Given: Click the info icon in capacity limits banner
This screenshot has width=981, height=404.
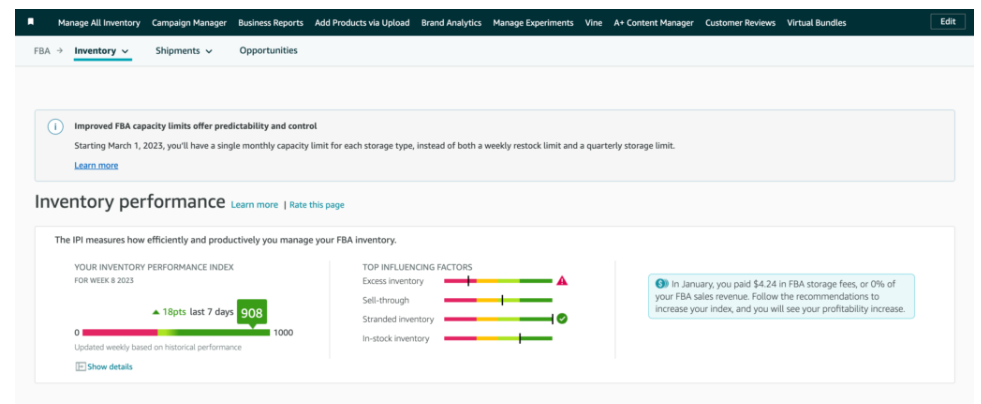Looking at the screenshot, I should click(56, 127).
